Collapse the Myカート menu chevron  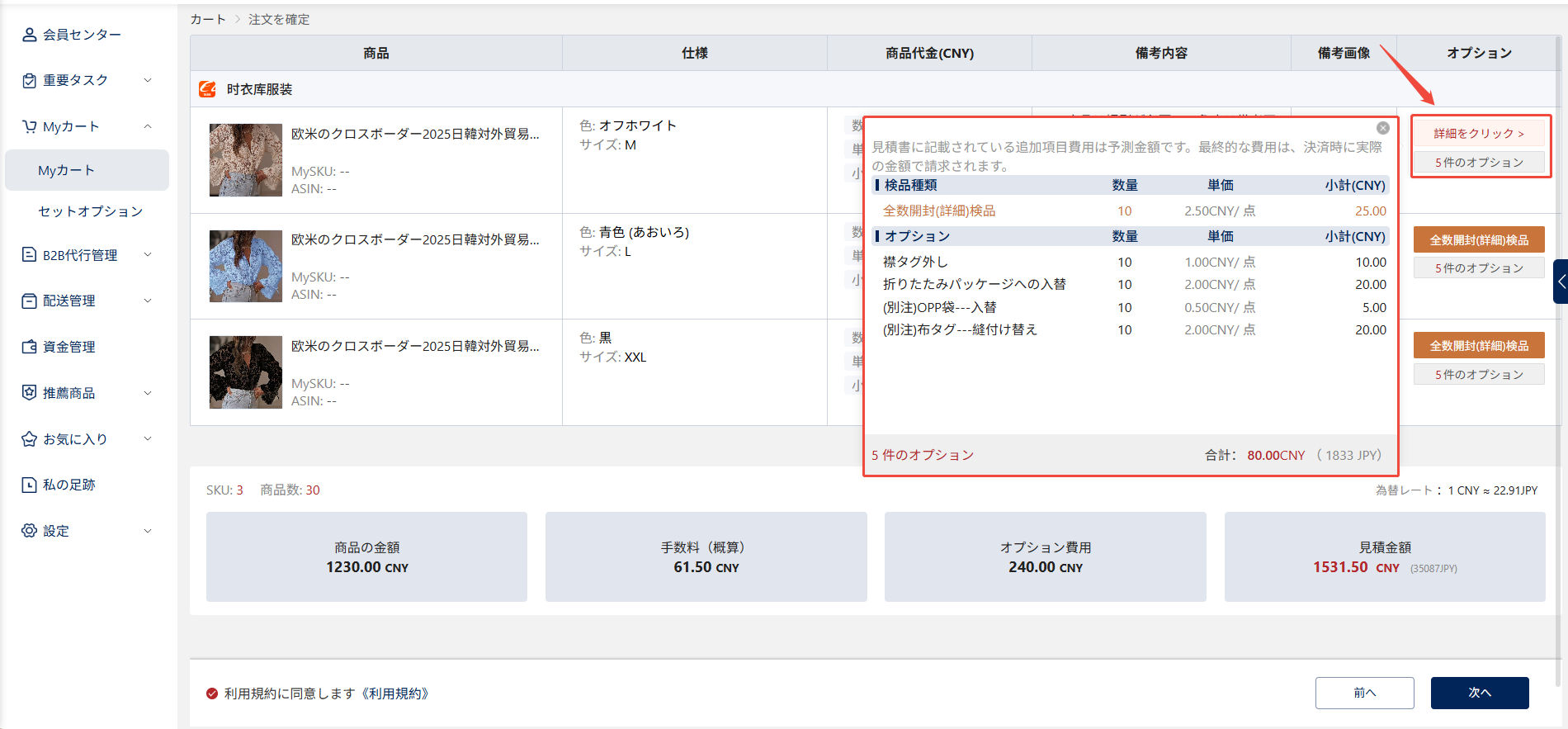(x=148, y=126)
